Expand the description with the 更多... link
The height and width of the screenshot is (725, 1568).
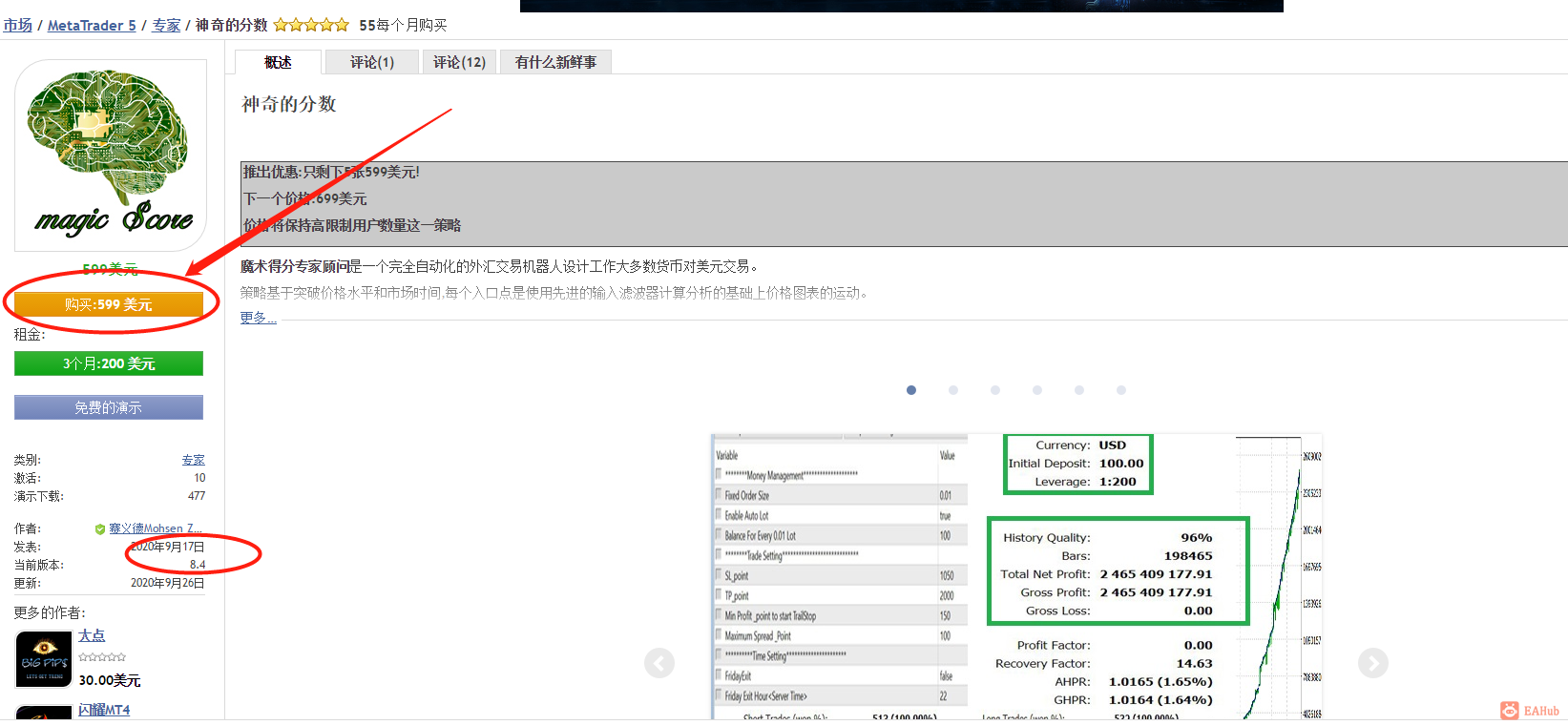258,318
